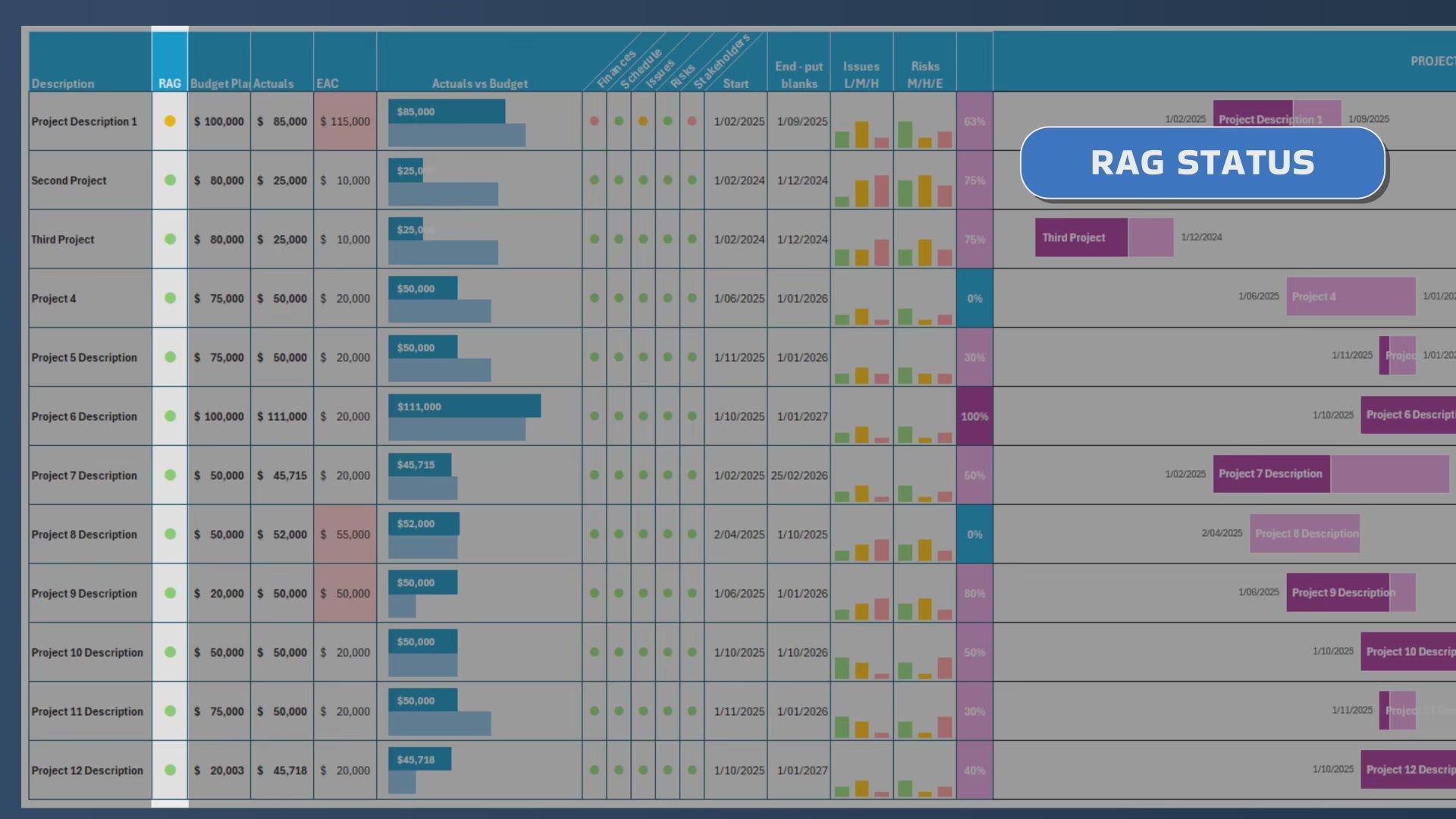Click the amber Issues dot in first project row
This screenshot has height=819, width=1456.
point(643,121)
